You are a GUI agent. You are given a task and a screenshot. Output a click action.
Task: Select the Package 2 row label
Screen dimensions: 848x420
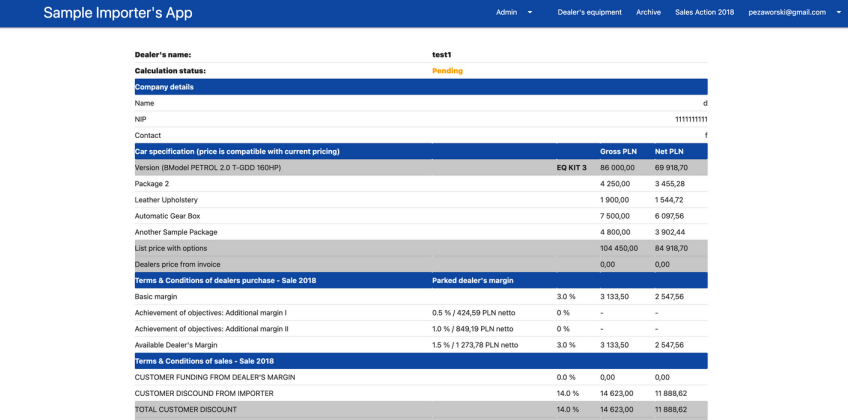pos(152,184)
